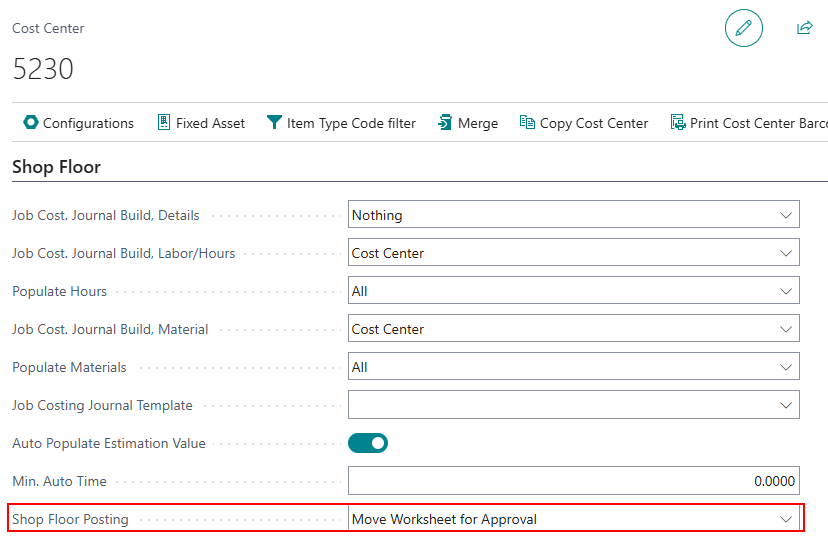
Task: Open Job Cost. Journal Build, Material dropdown
Action: 573,329
